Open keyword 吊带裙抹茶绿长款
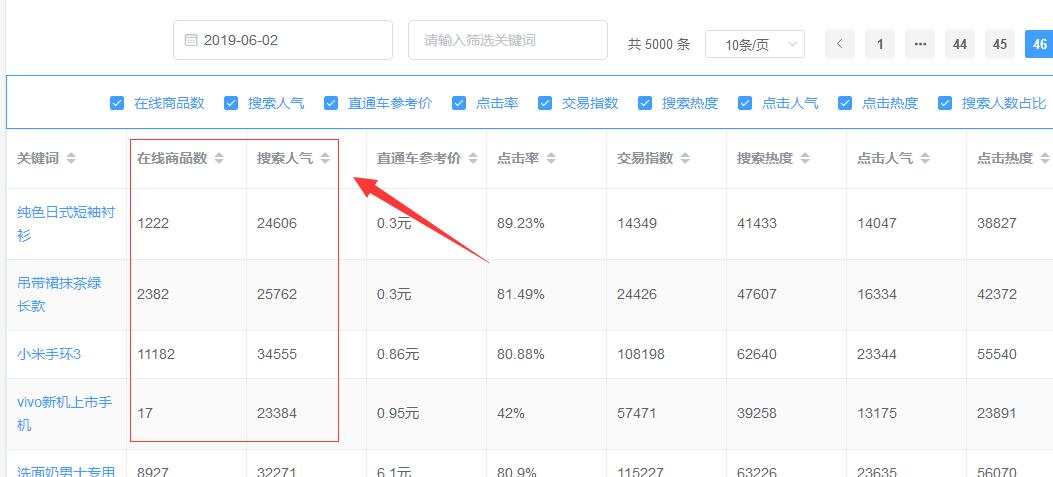1053x477 pixels. coord(59,294)
